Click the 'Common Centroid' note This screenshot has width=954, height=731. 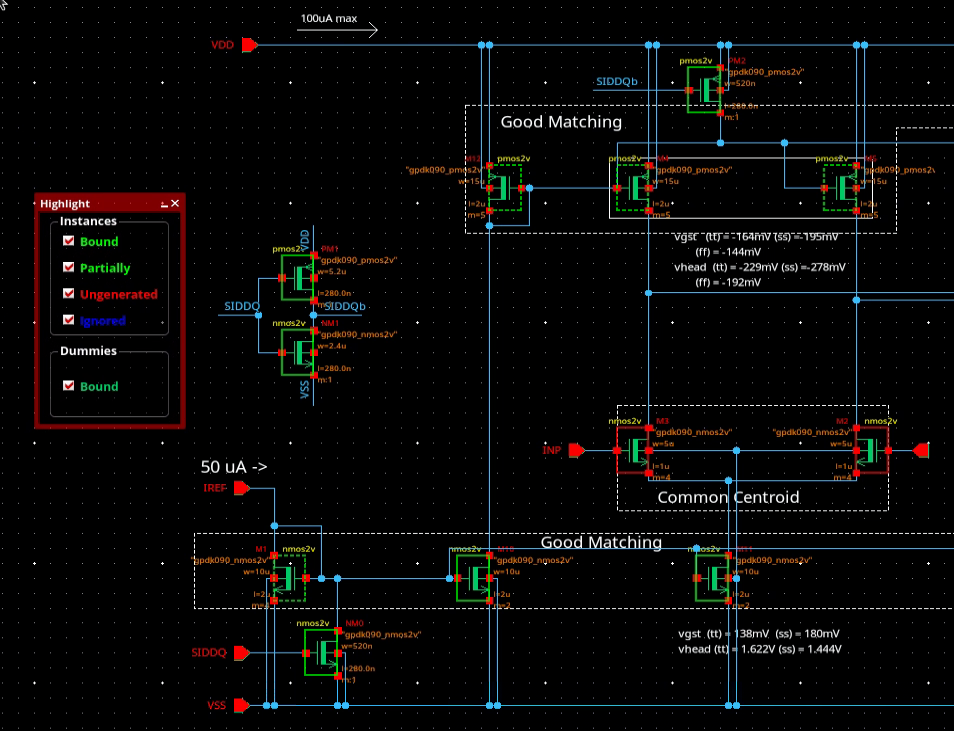click(x=728, y=497)
